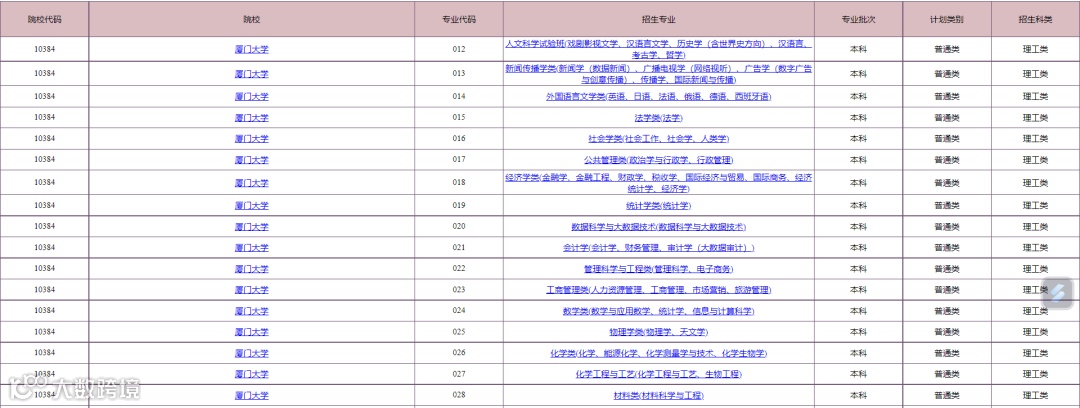The width and height of the screenshot is (1080, 408).
Task: Open 厦门大学 link in row 016
Action: (251, 139)
